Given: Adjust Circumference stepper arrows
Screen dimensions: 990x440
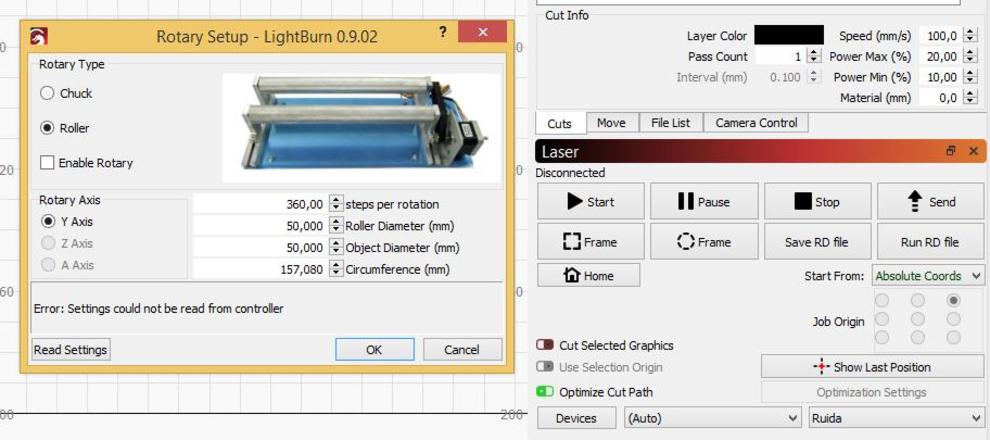Looking at the screenshot, I should (x=336, y=270).
